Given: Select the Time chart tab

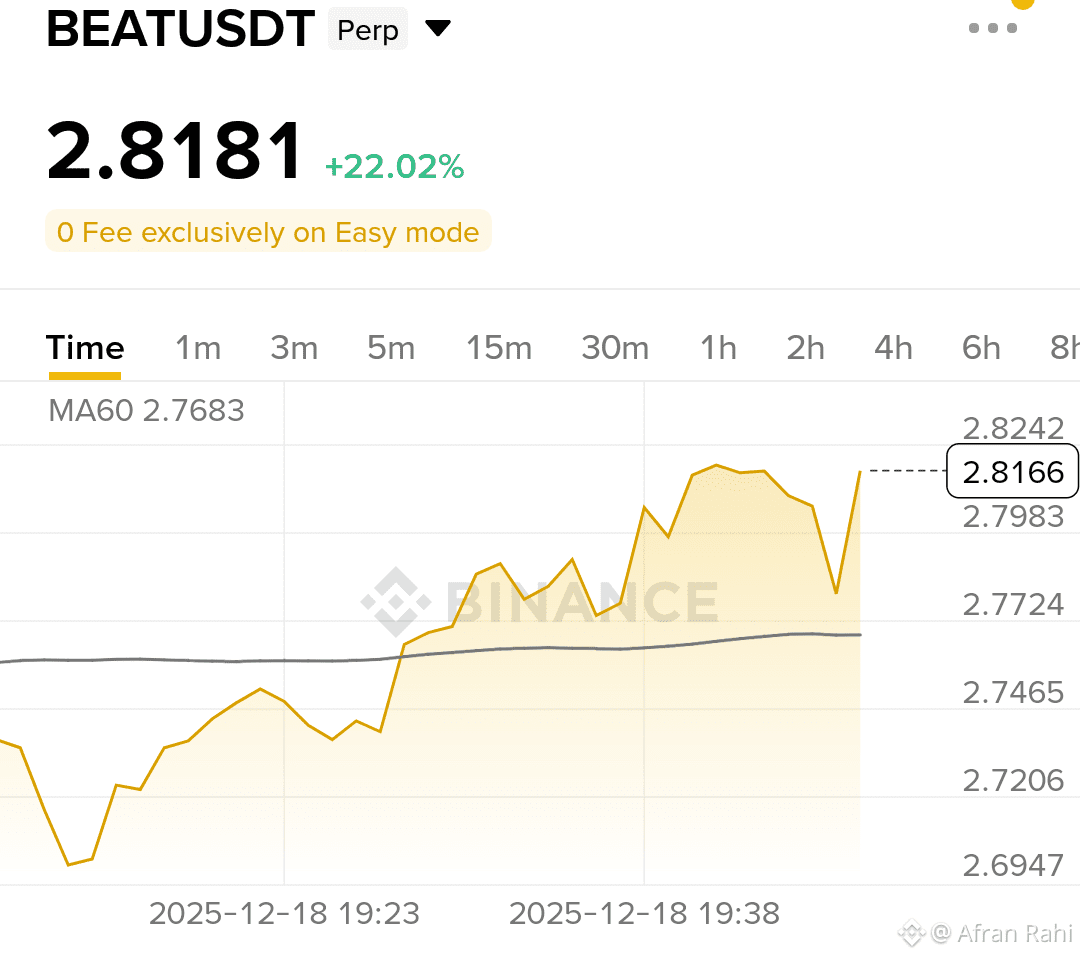Looking at the screenshot, I should pos(85,348).
